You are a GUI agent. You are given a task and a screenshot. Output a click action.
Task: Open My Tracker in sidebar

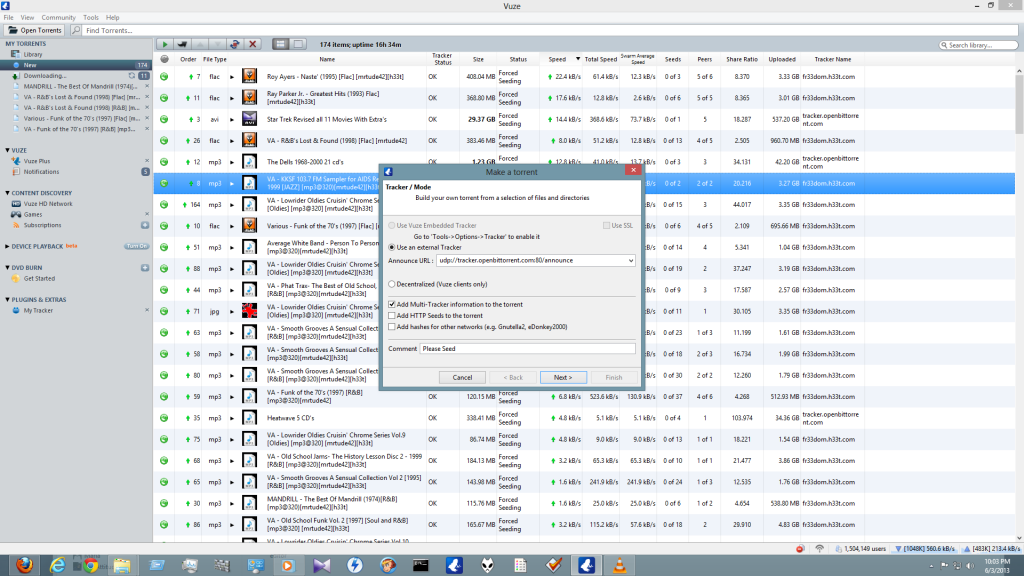point(38,310)
